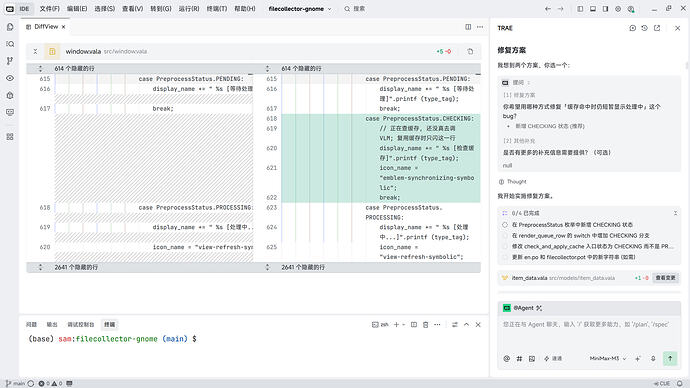Open the MiniMax-M3 model dropdown
Screen dimensions: 690x388
pos(608,359)
